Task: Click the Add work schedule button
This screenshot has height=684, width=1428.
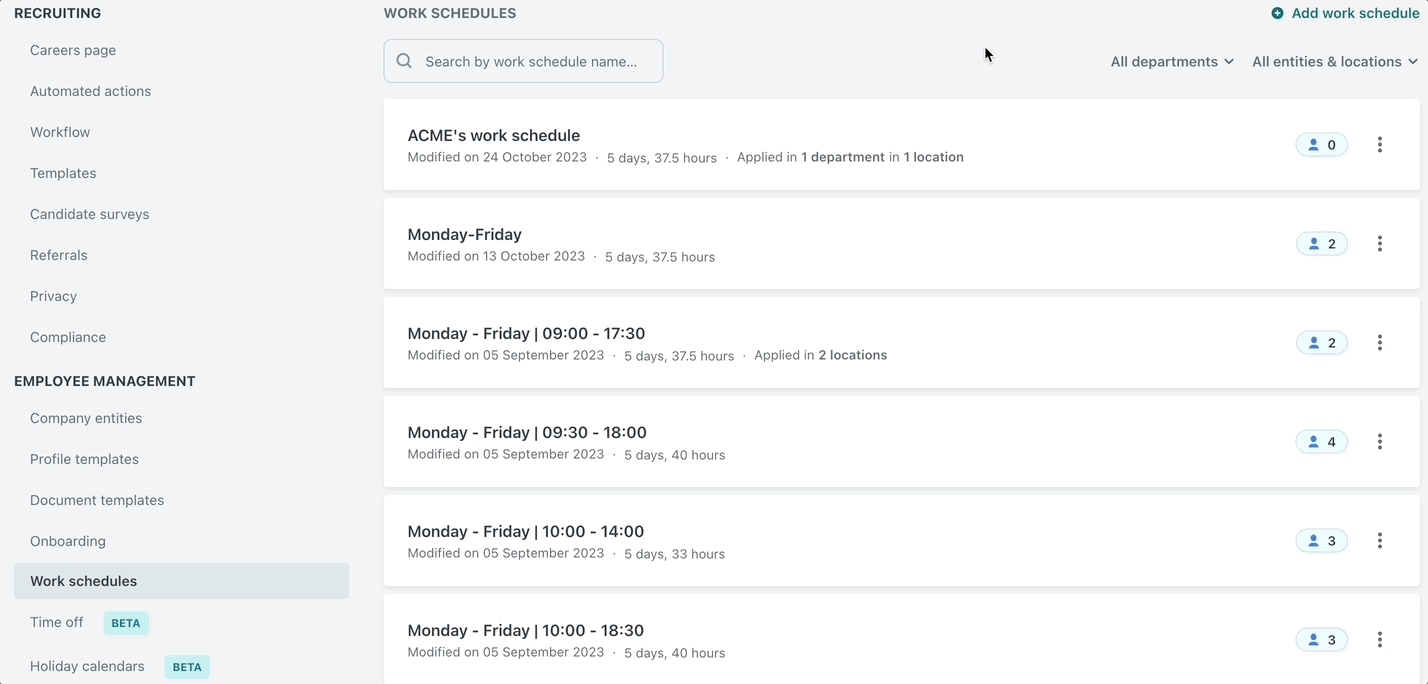Action: [1346, 13]
